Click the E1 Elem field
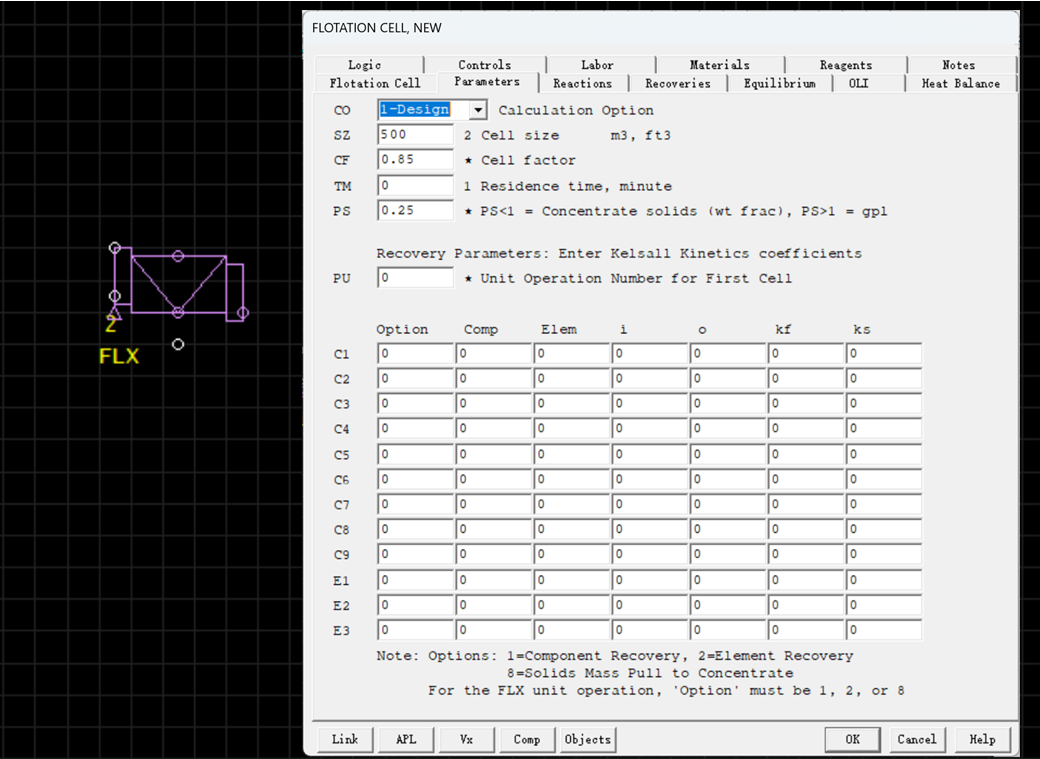This screenshot has width=1040, height=759. (x=572, y=580)
